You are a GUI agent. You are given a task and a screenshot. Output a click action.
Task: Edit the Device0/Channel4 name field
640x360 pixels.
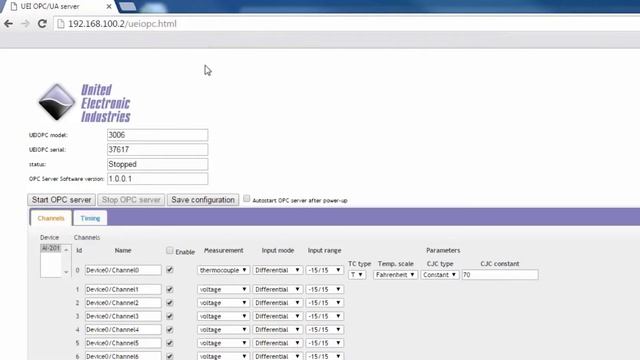pyautogui.click(x=123, y=330)
